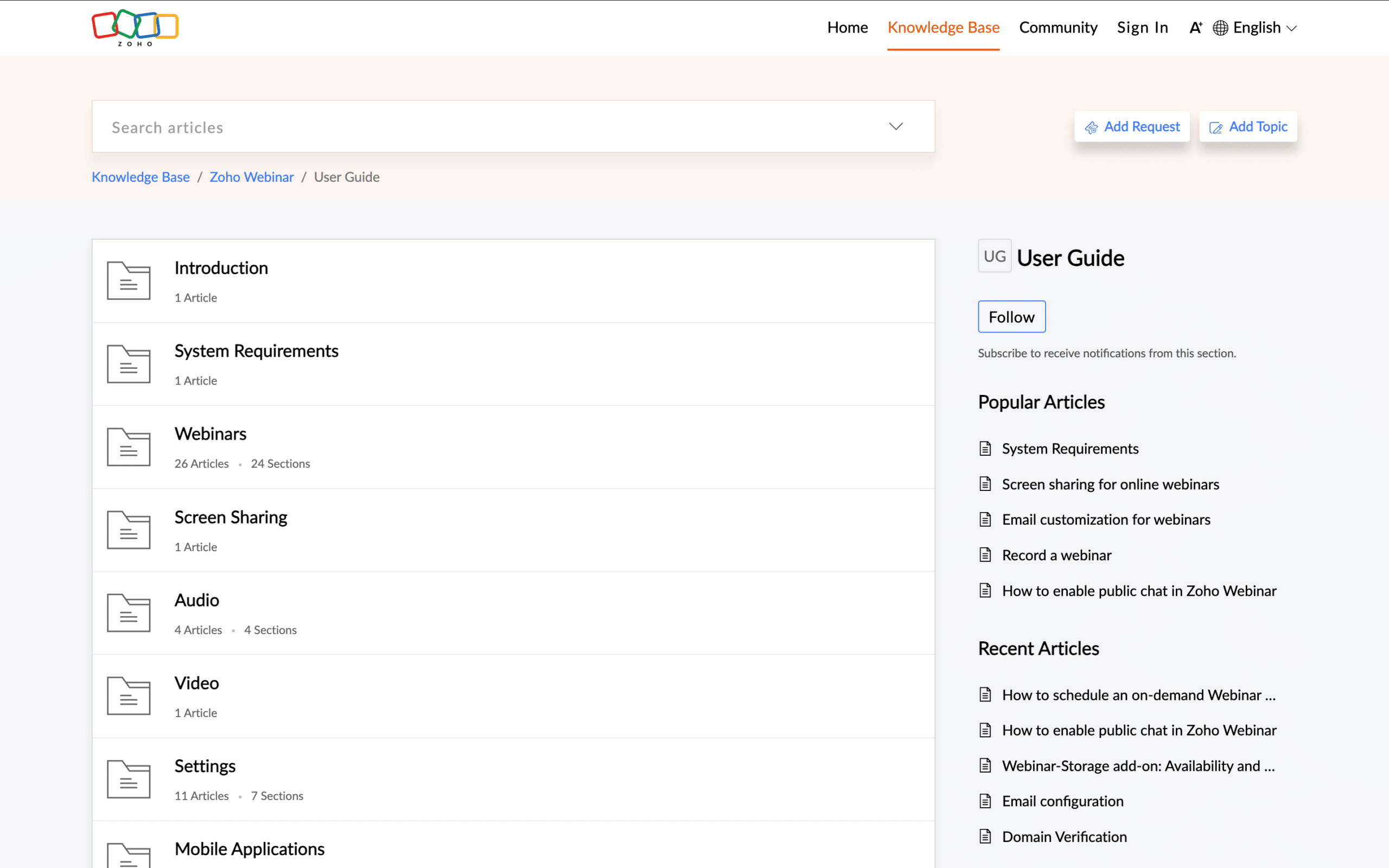Click the document icon beside Record a webinar
The image size is (1389, 868).
coord(986,554)
